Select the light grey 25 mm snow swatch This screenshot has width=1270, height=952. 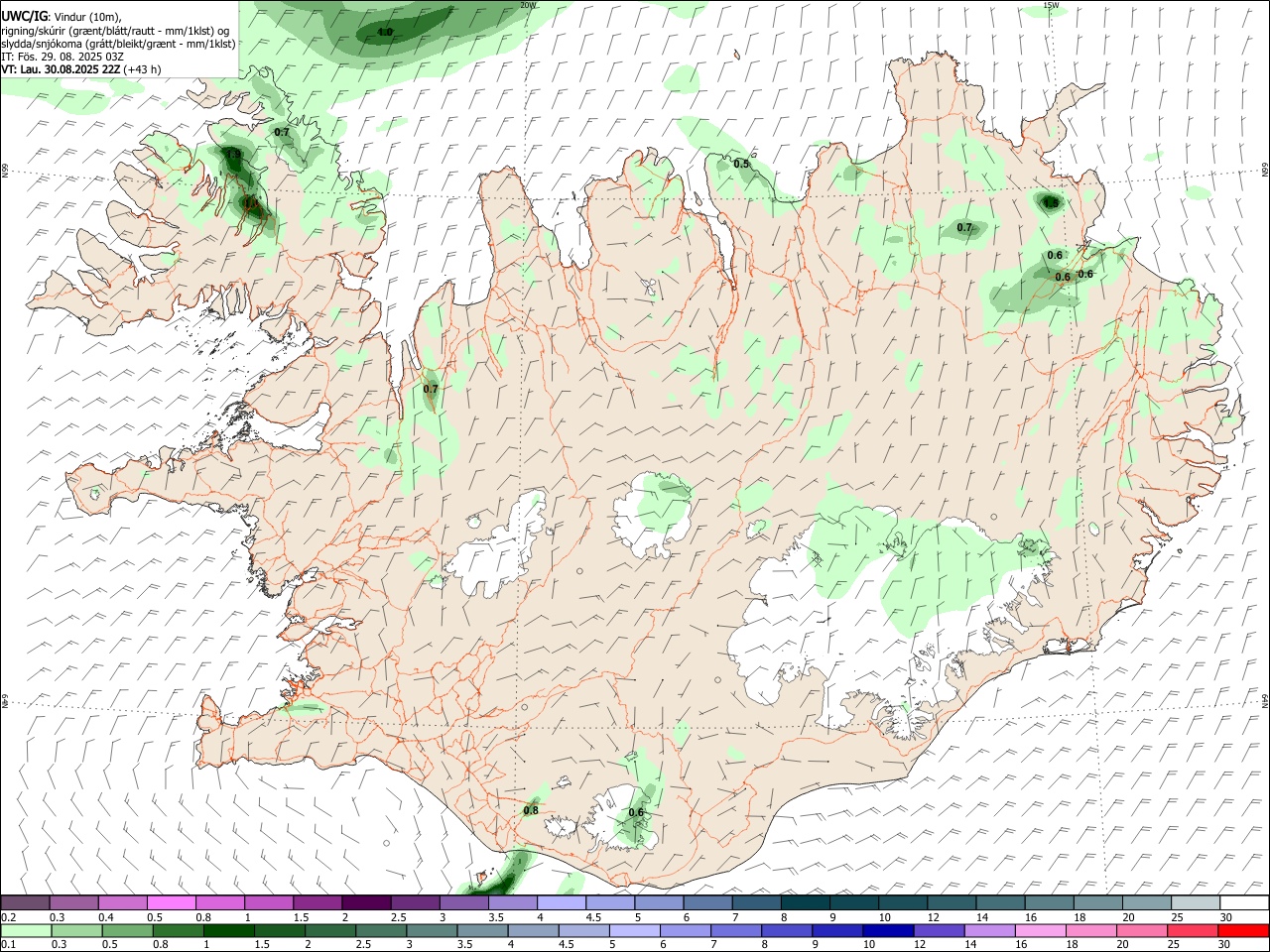point(1196,903)
